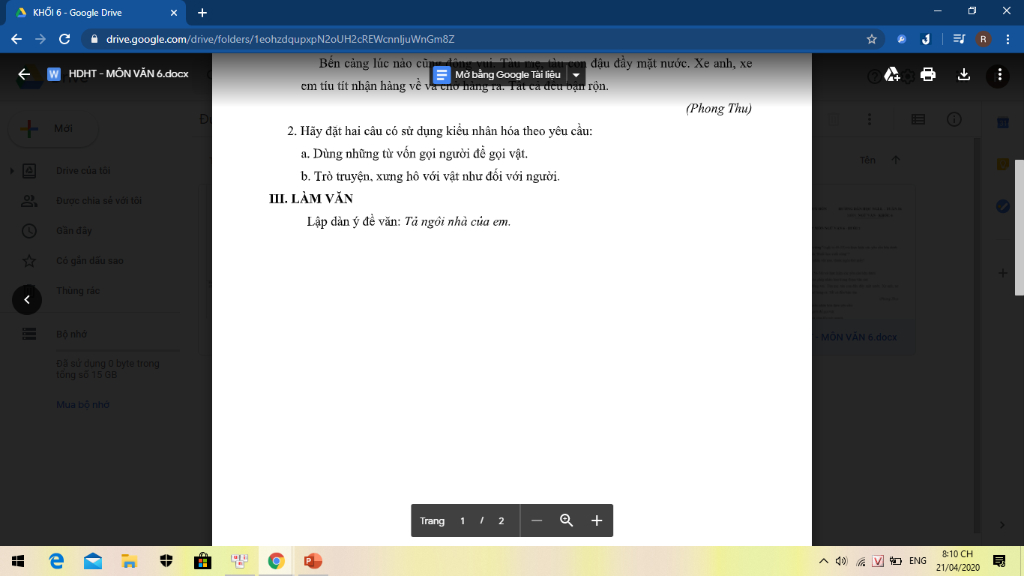This screenshot has width=1024, height=576.
Task: Click Drive folder more options dots
Action: pos(869,120)
